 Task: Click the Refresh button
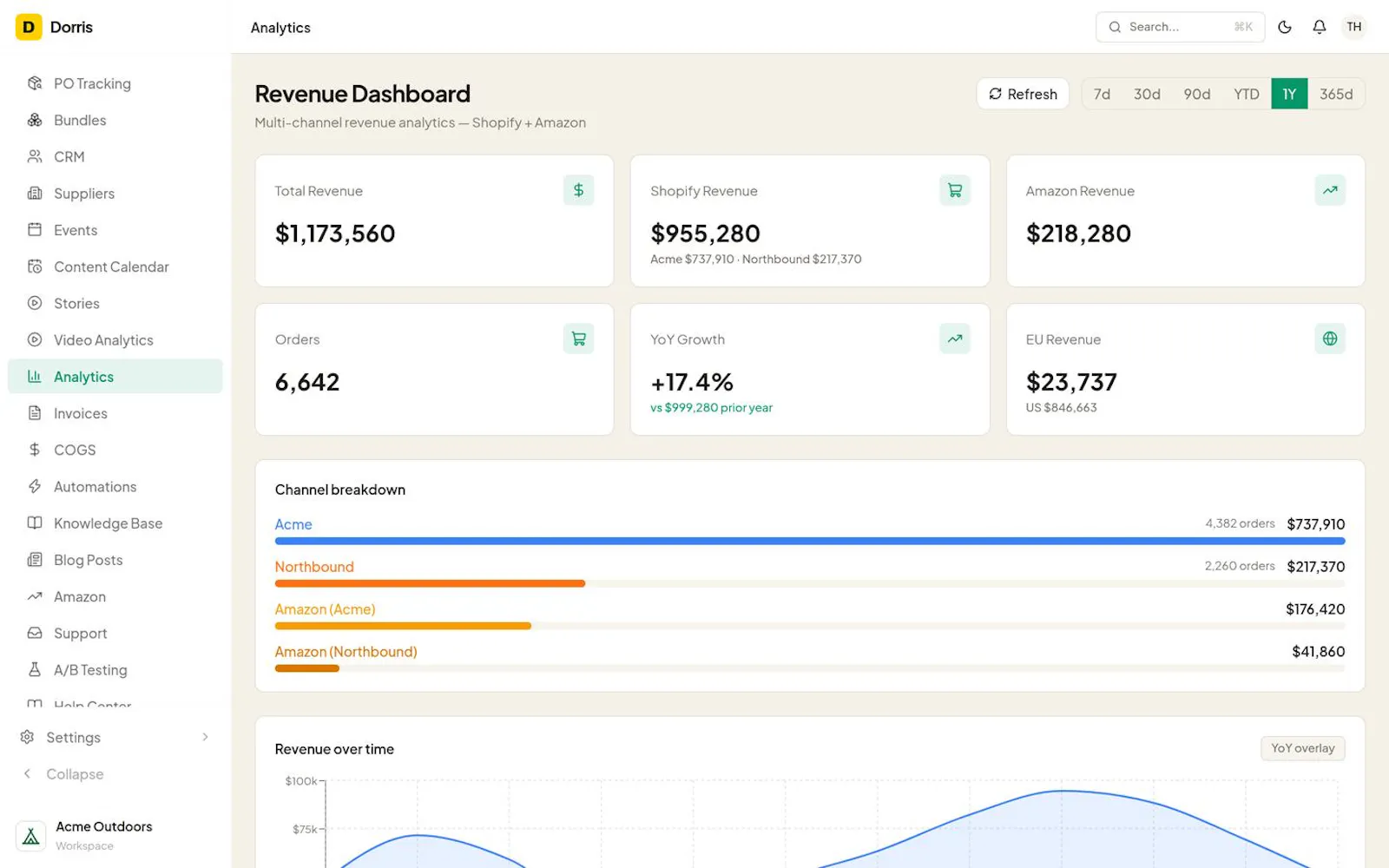tap(1023, 94)
